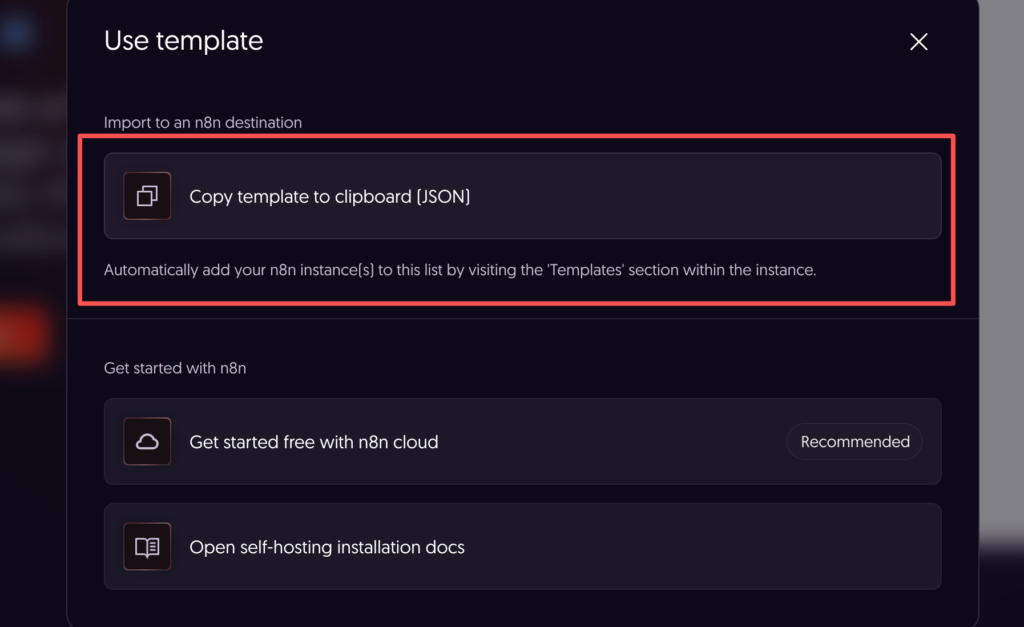This screenshot has width=1024, height=627.
Task: Click the 'Get started with n8n' section label
Action: (175, 368)
